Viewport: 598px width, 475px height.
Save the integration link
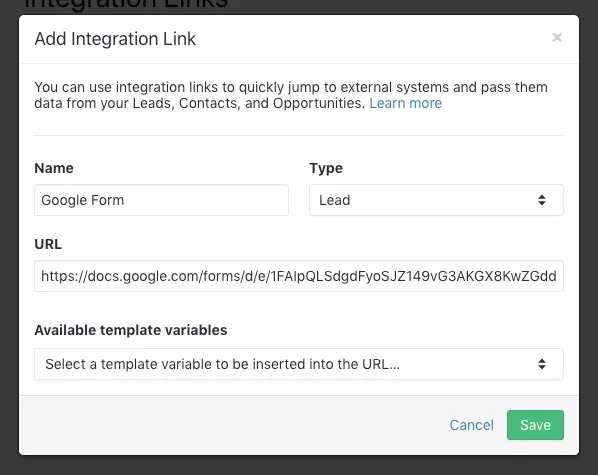pos(535,425)
